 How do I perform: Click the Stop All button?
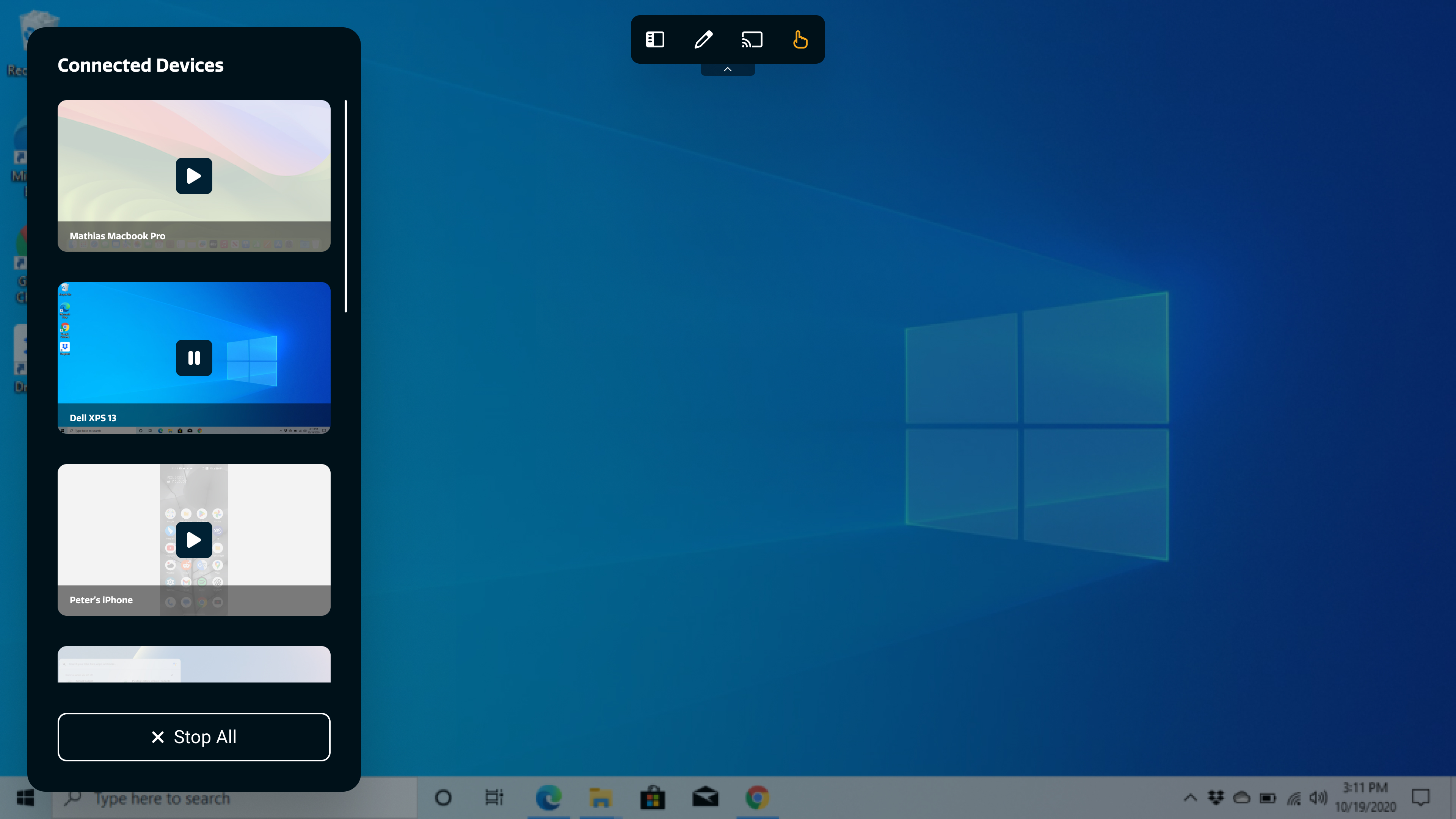click(x=194, y=736)
